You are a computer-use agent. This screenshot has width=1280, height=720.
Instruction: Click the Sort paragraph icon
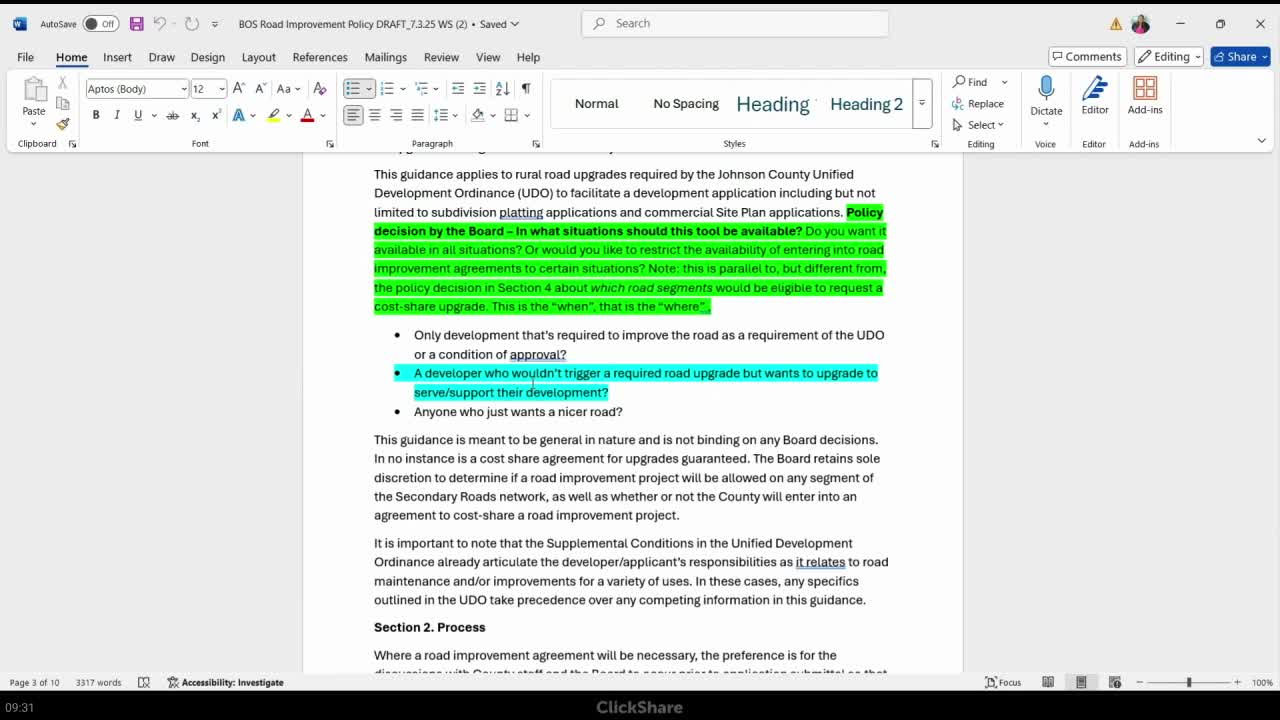[x=502, y=89]
